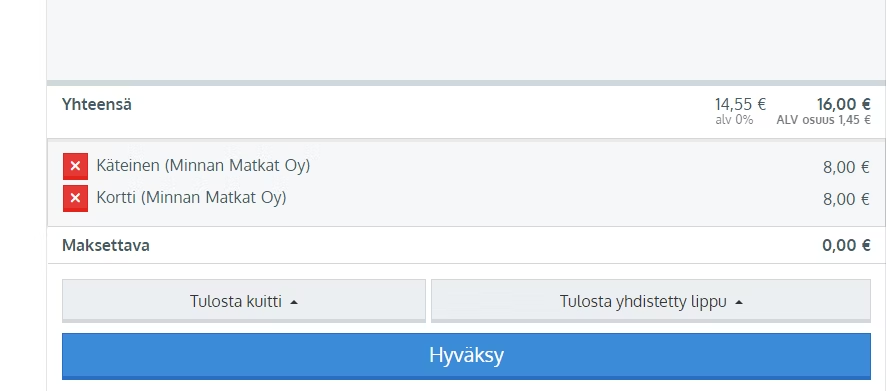Click the 8,00 € amount for Kortti
The height and width of the screenshot is (391, 886).
pyautogui.click(x=846, y=199)
